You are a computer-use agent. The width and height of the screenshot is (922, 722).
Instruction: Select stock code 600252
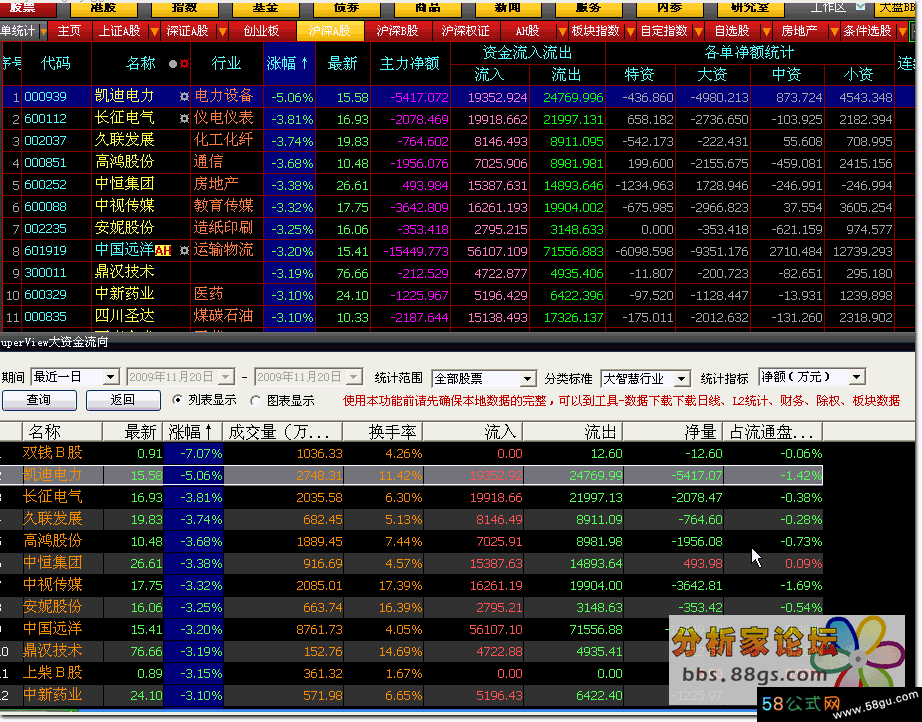coord(45,185)
